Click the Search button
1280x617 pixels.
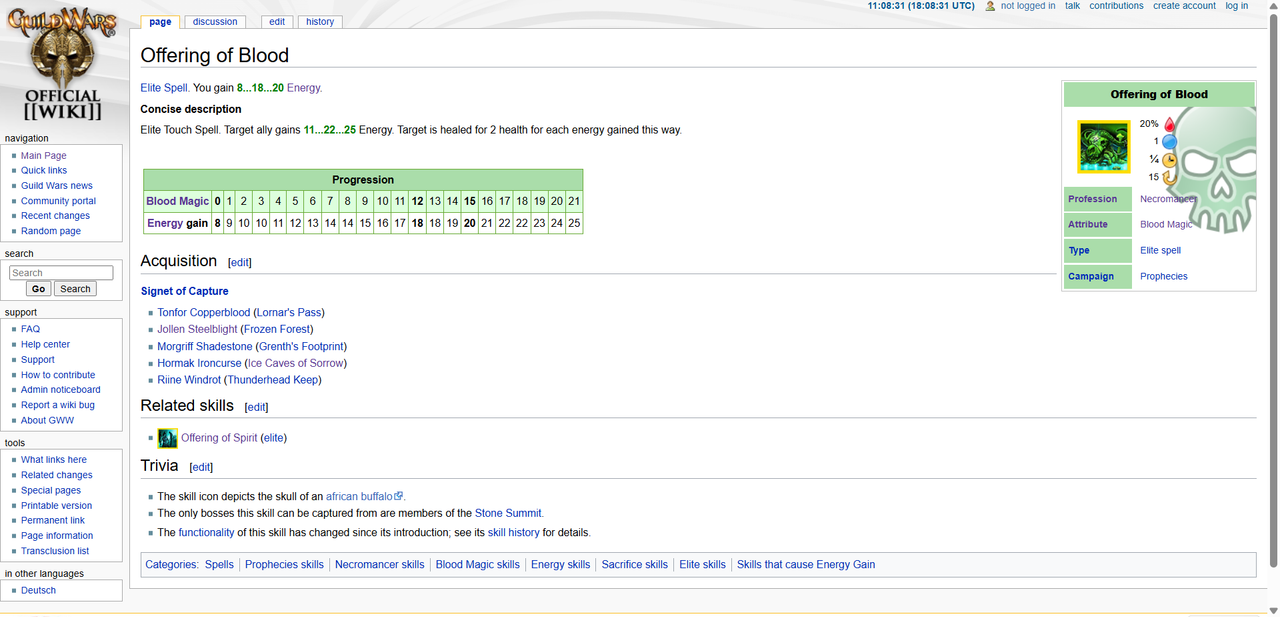pyautogui.click(x=75, y=289)
